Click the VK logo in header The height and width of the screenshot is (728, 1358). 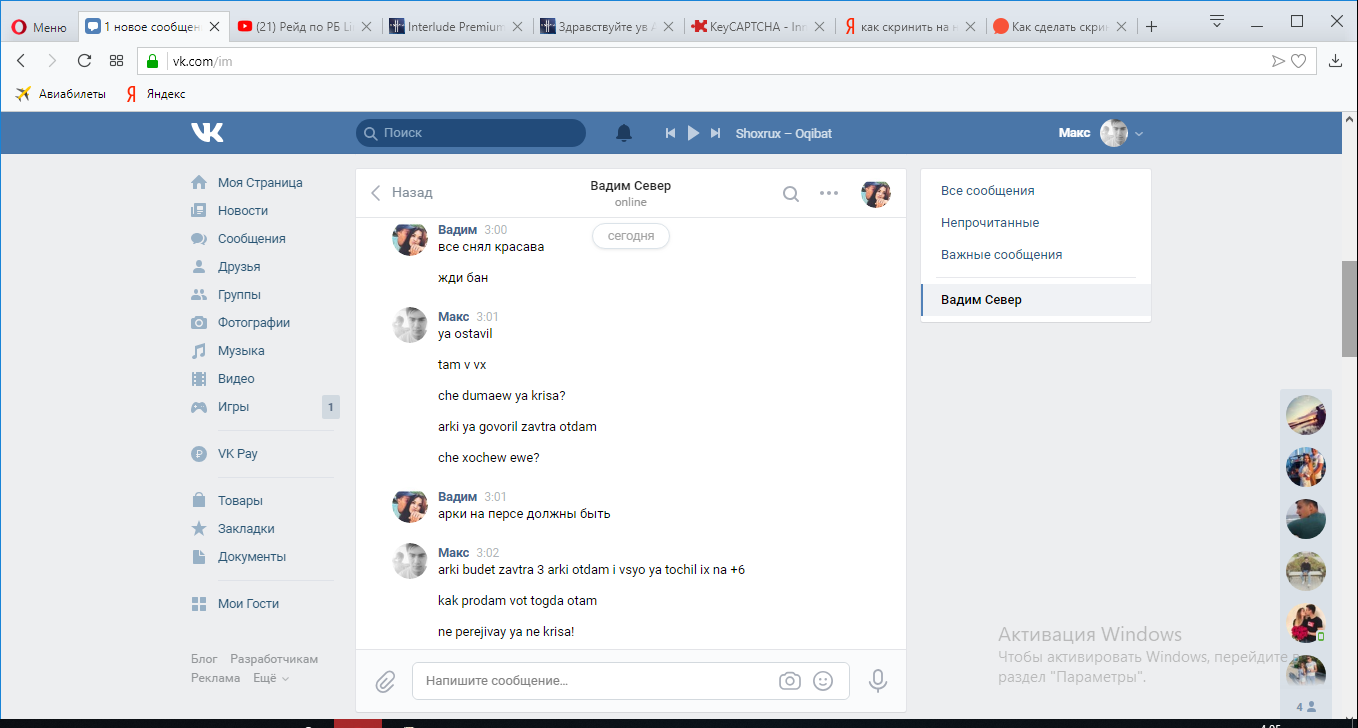coord(207,133)
